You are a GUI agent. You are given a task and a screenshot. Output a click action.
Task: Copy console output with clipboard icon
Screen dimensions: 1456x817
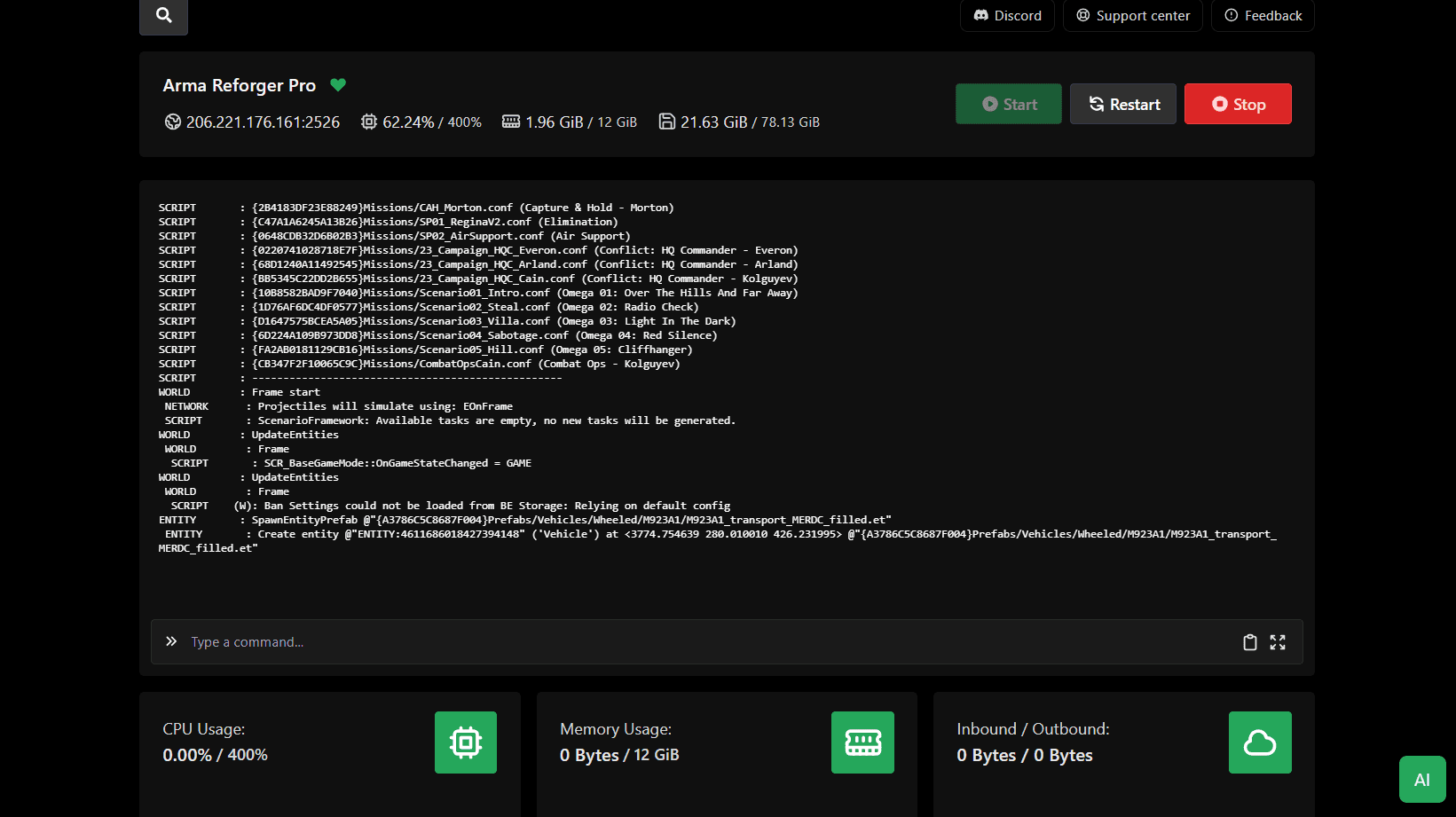1250,642
